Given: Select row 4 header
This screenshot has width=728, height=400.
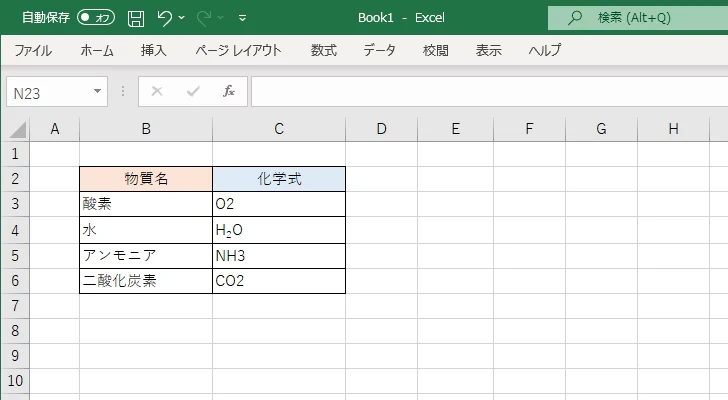Looking at the screenshot, I should [x=15, y=230].
